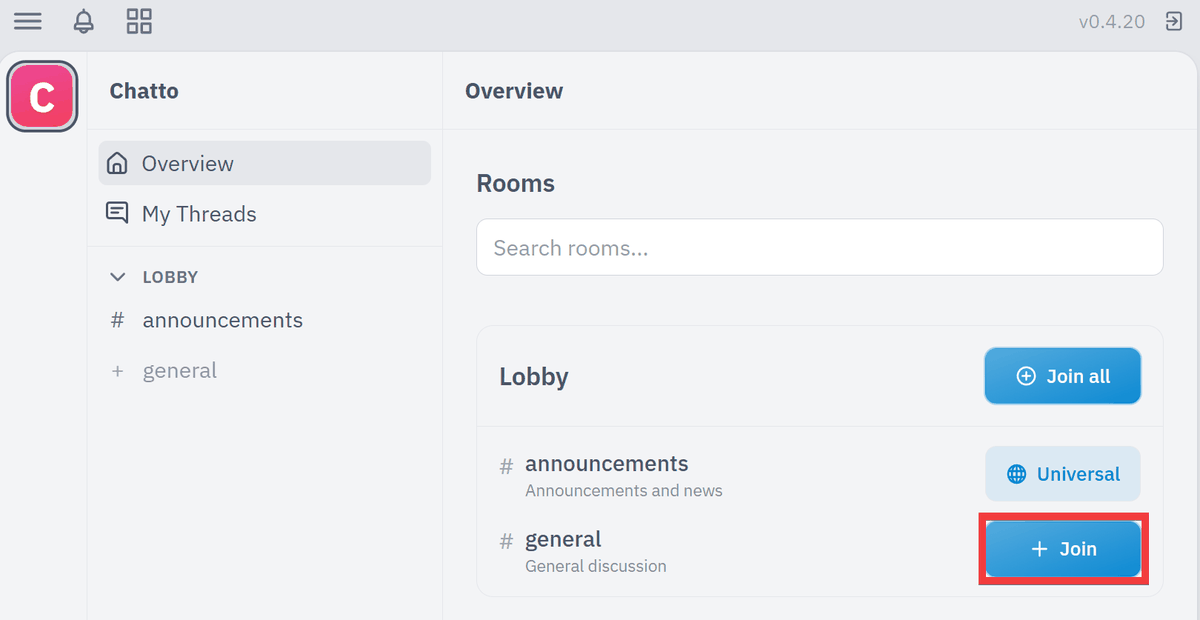Image resolution: width=1200 pixels, height=620 pixels.
Task: Click the globe icon in Universal badge
Action: tap(1016, 474)
